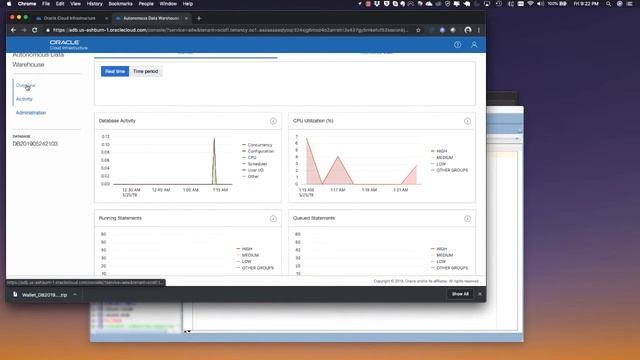Screen dimensions: 640x360
Task: Click the browser address bar URL
Action: tap(231, 30)
